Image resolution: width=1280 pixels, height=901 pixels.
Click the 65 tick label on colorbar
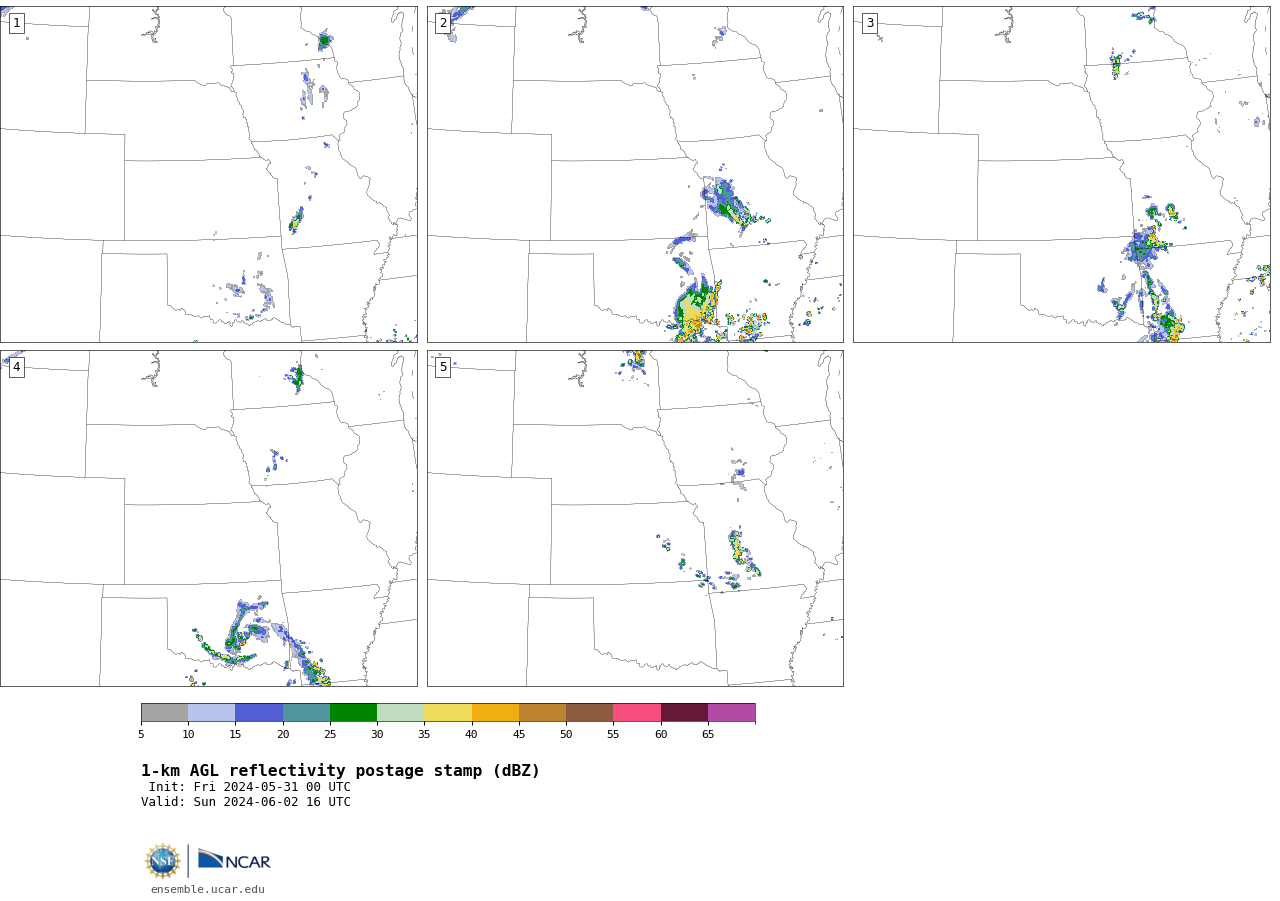708,735
